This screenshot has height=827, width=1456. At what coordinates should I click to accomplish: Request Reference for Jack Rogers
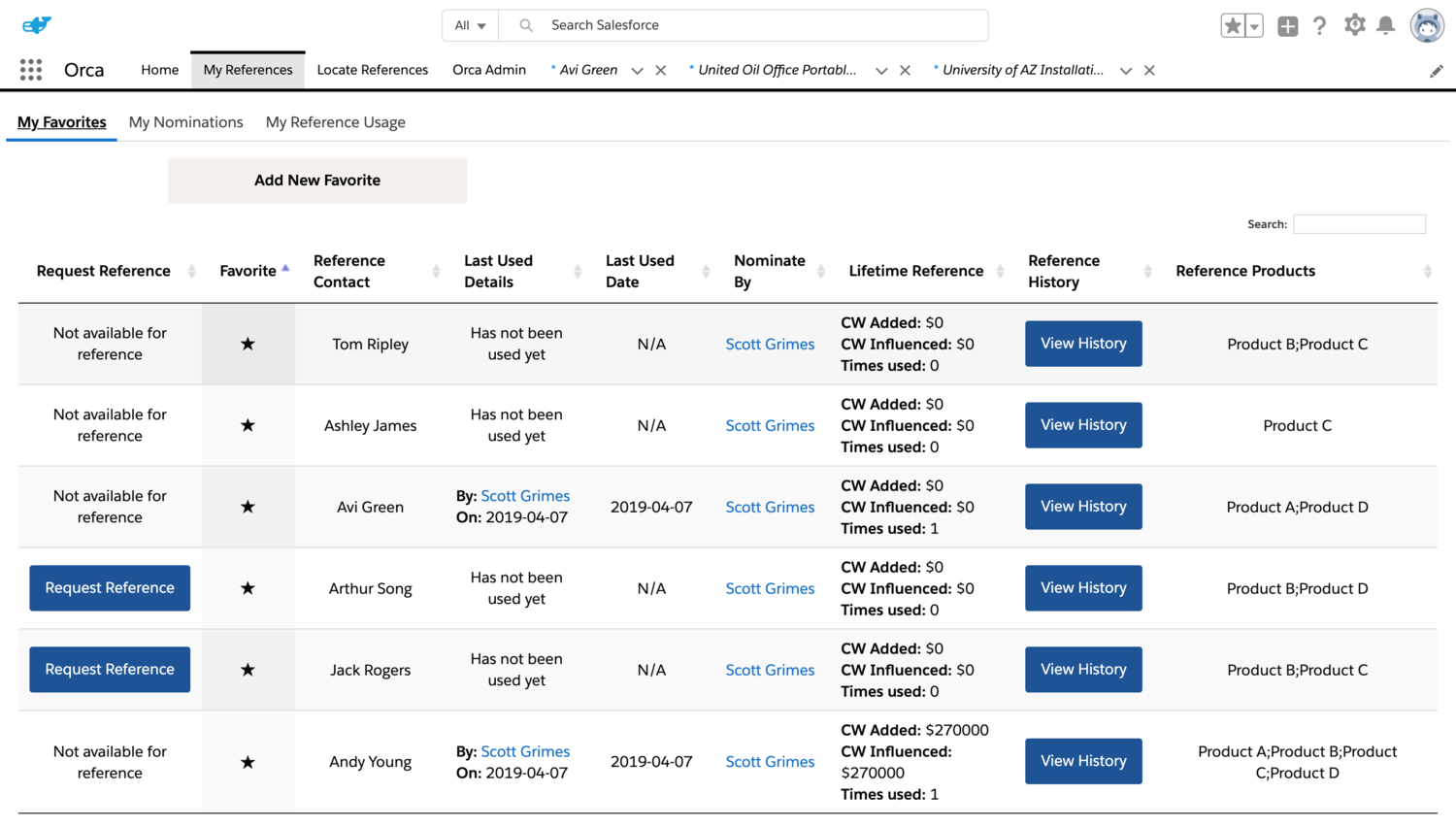coord(110,670)
